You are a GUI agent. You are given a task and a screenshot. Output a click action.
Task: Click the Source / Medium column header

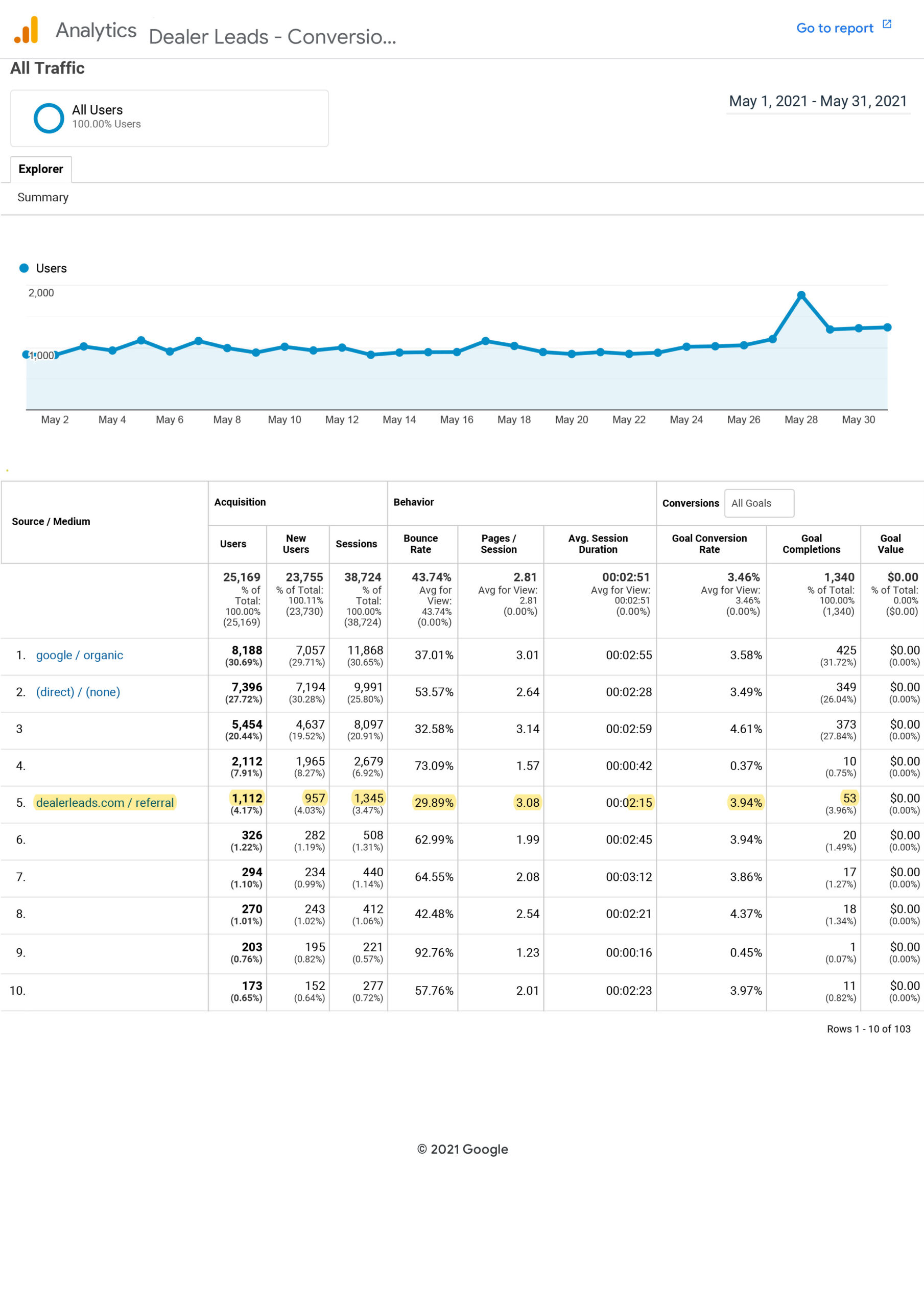pos(51,521)
